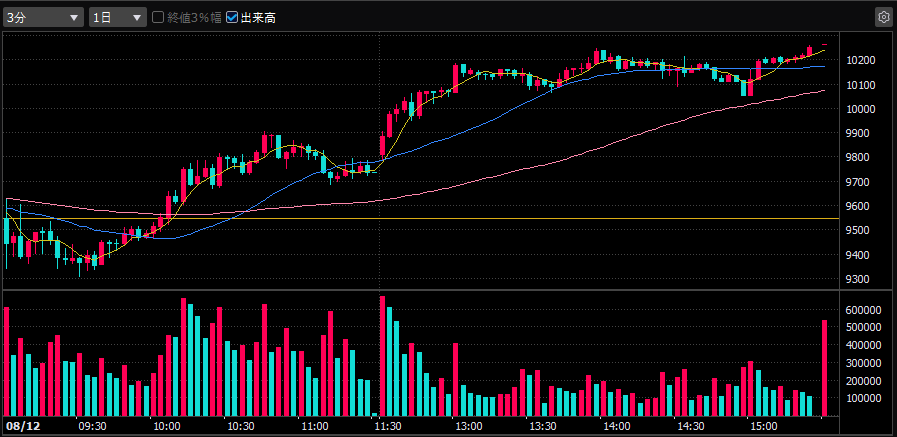Click the 10:30 time axis label
897x437 pixels.
[241, 427]
